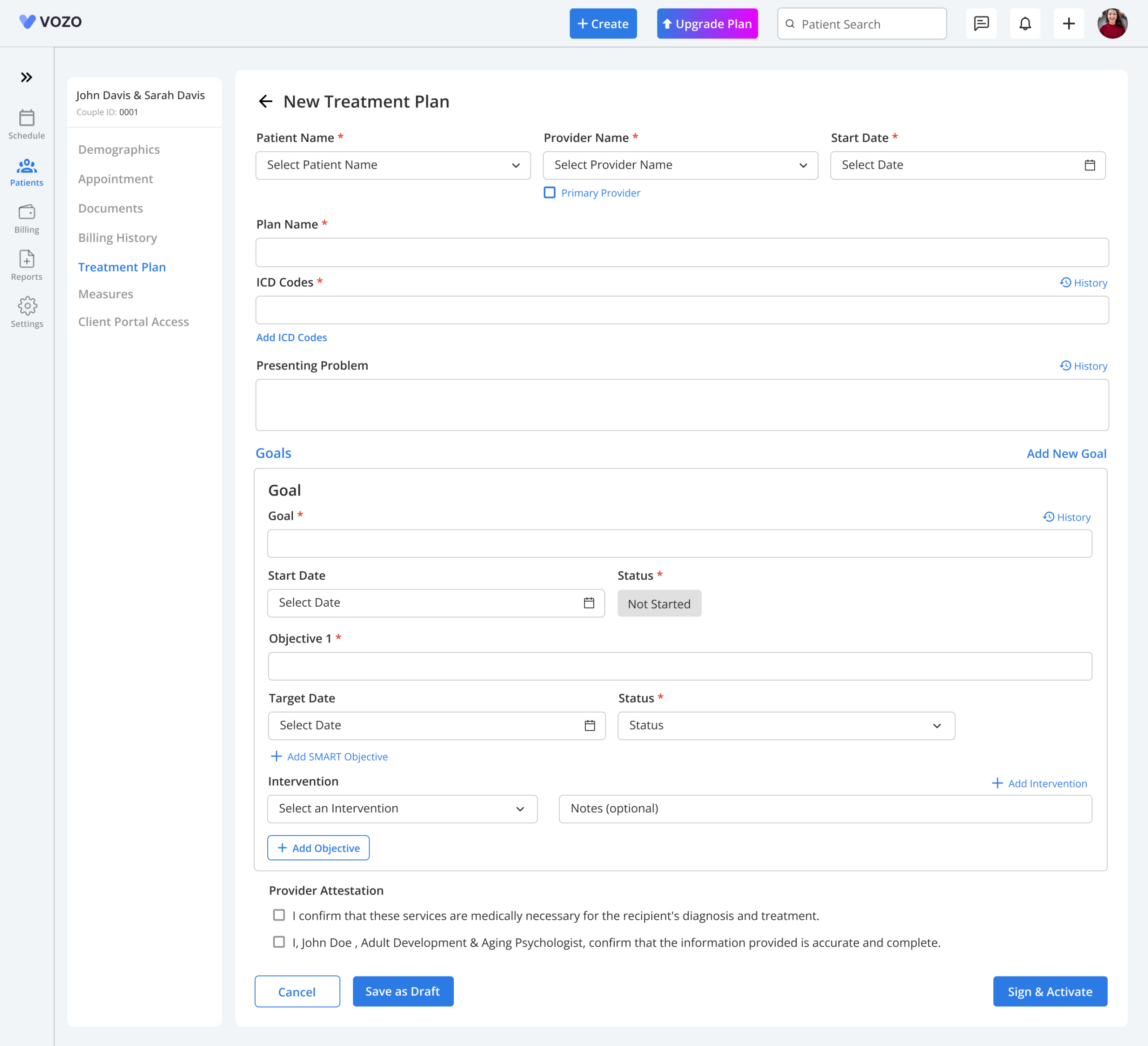Open Billing History in patient menu
1148x1046 pixels.
click(117, 238)
